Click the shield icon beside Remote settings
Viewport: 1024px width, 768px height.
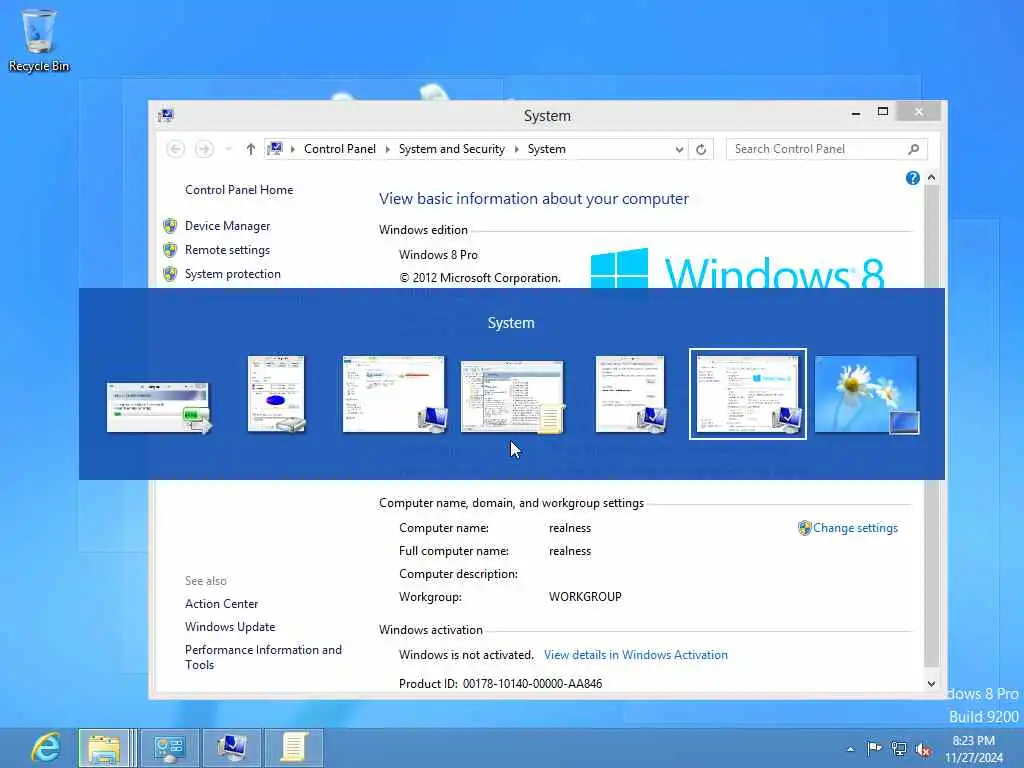[170, 250]
